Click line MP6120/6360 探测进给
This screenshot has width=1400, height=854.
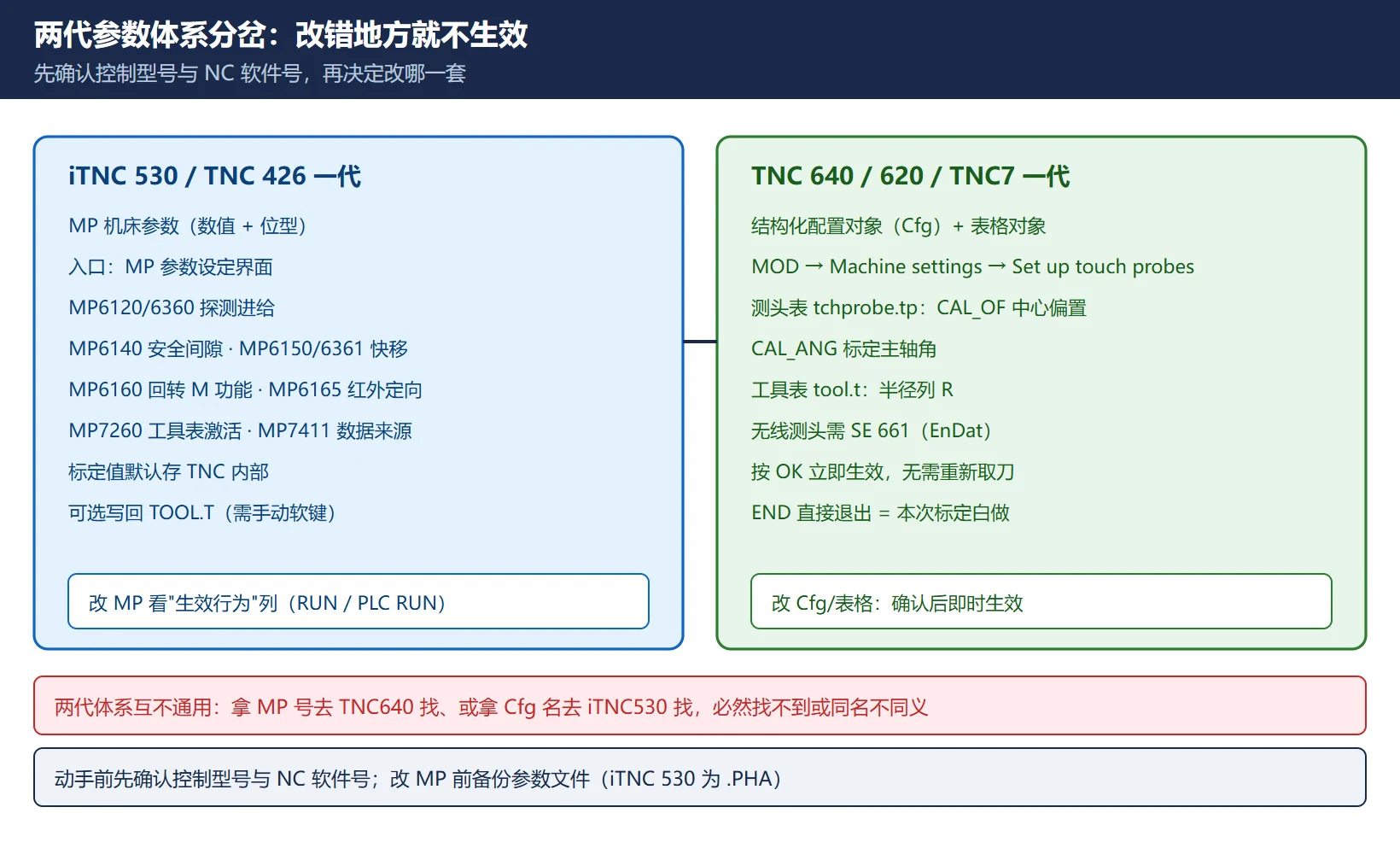click(x=172, y=307)
